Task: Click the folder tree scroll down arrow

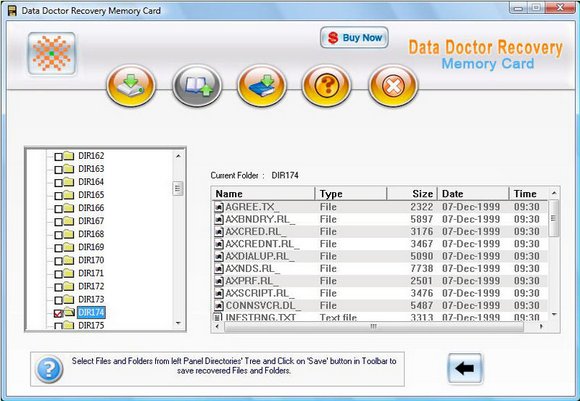Action: coord(178,323)
